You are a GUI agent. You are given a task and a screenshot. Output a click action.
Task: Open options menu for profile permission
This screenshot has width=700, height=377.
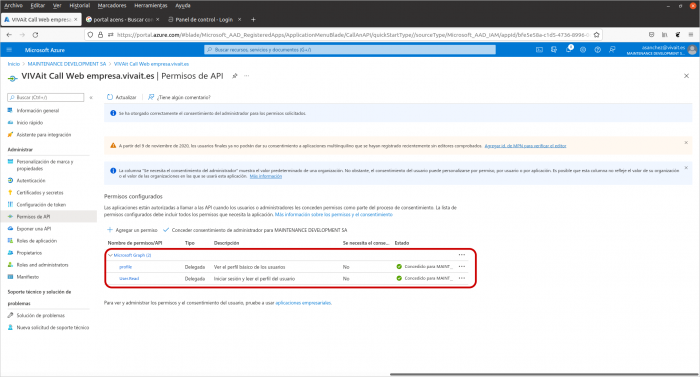(462, 267)
